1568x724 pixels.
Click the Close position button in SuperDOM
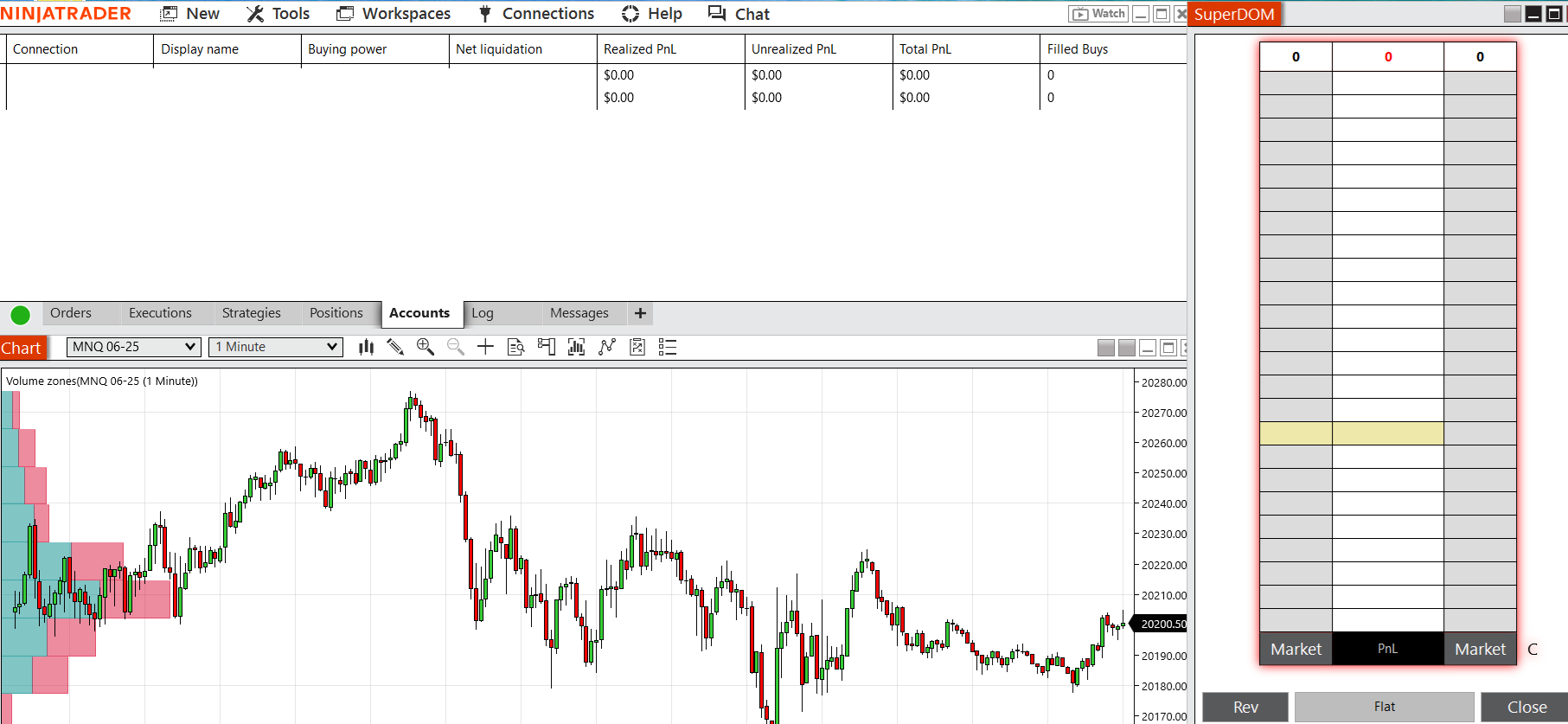point(1526,707)
